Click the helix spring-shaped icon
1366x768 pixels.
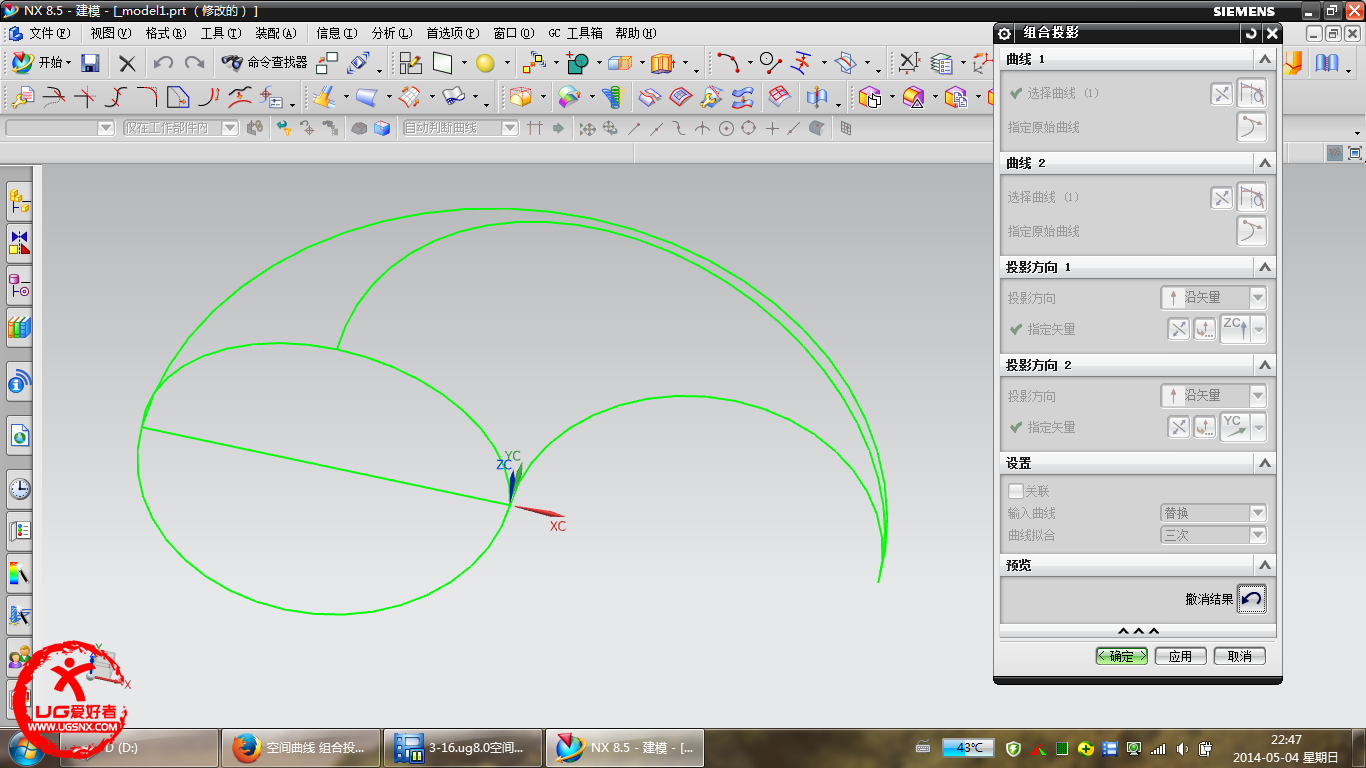coord(612,97)
